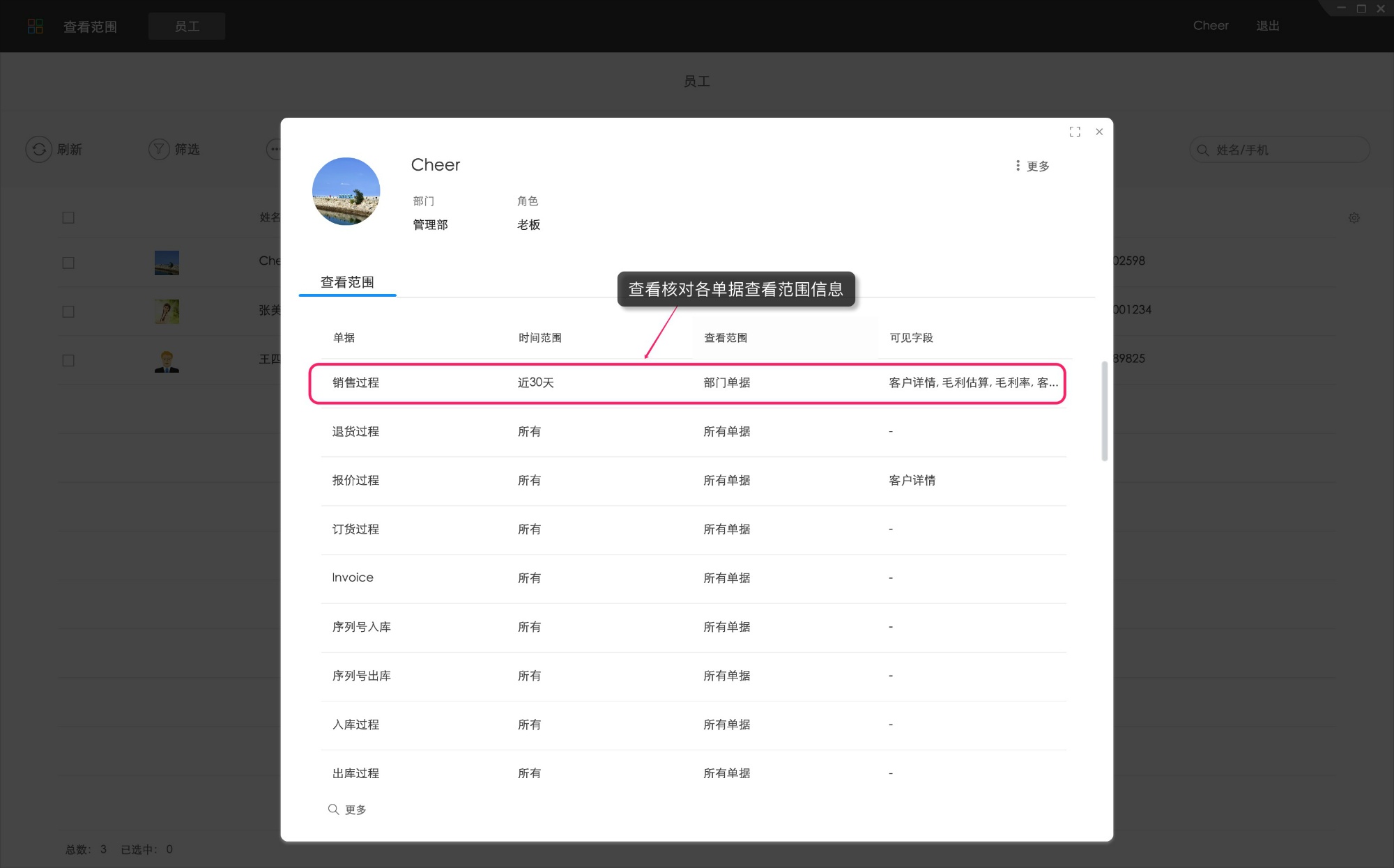Check the checkbox for 王四's row
The height and width of the screenshot is (868, 1394).
(x=68, y=360)
